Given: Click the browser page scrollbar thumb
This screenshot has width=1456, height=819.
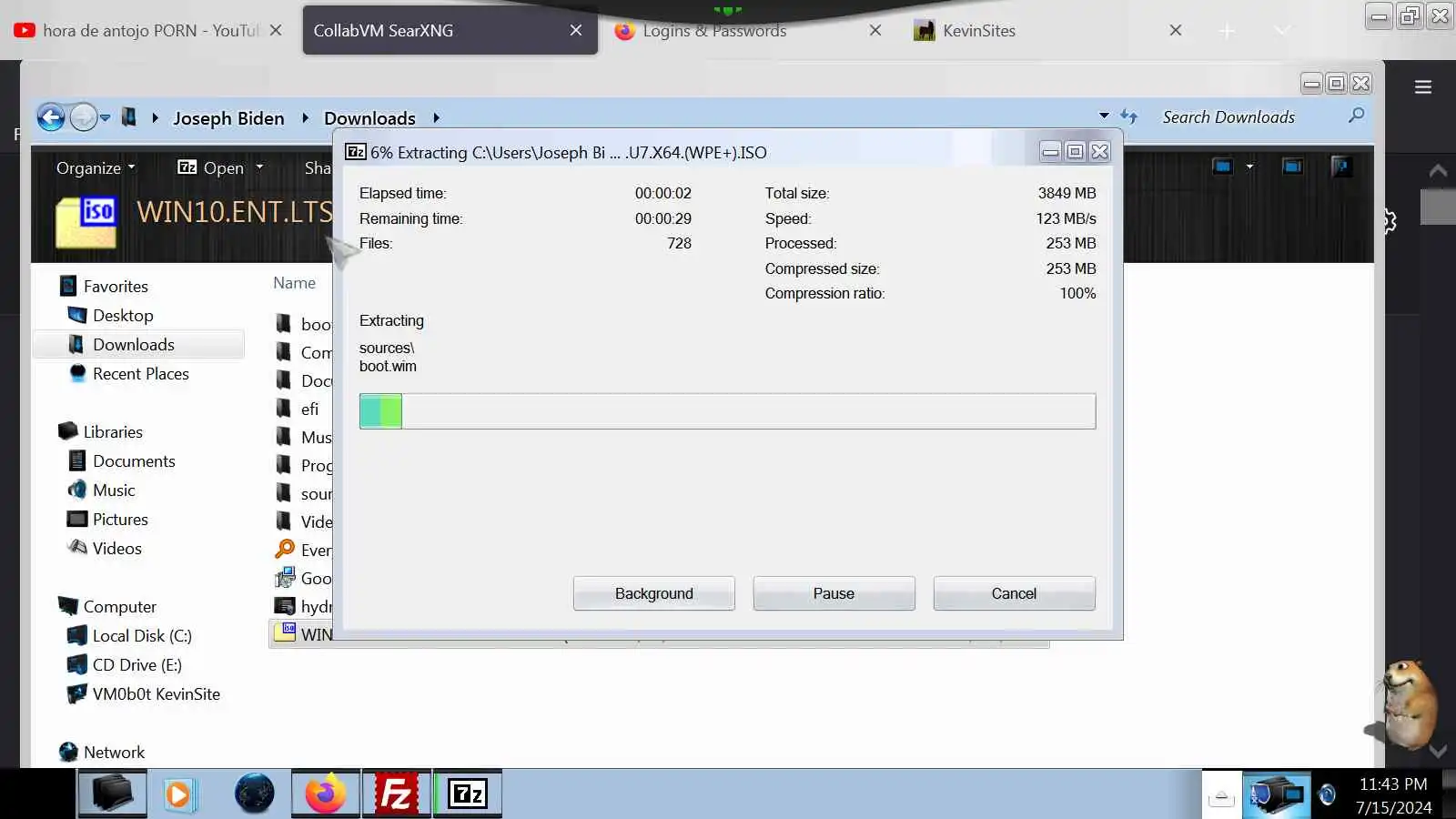Looking at the screenshot, I should (1438, 207).
